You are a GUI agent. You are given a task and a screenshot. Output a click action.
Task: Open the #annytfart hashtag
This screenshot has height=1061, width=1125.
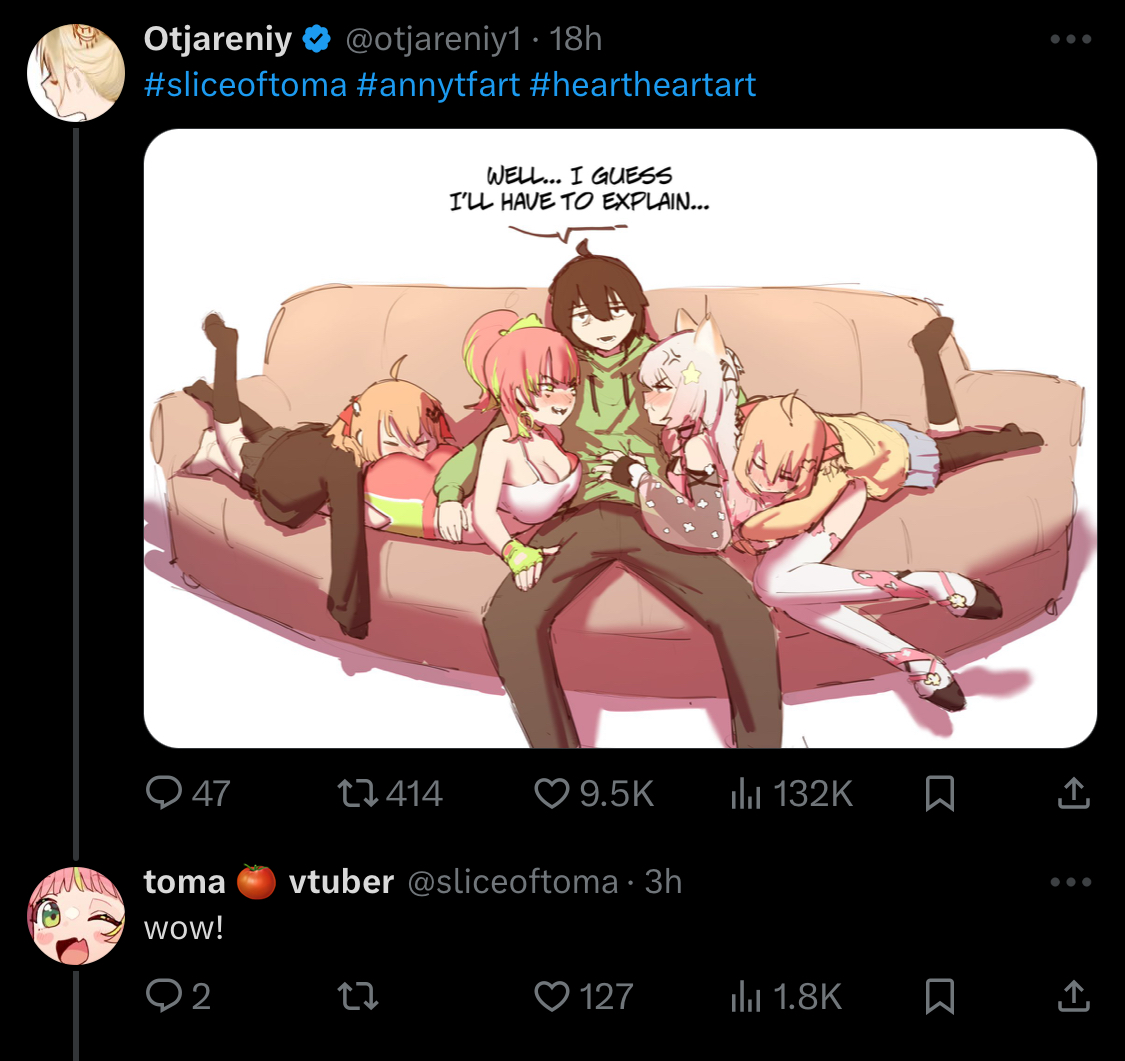438,85
